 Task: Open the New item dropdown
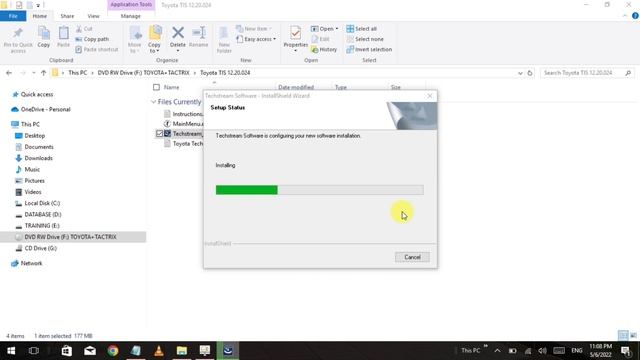tap(254, 29)
